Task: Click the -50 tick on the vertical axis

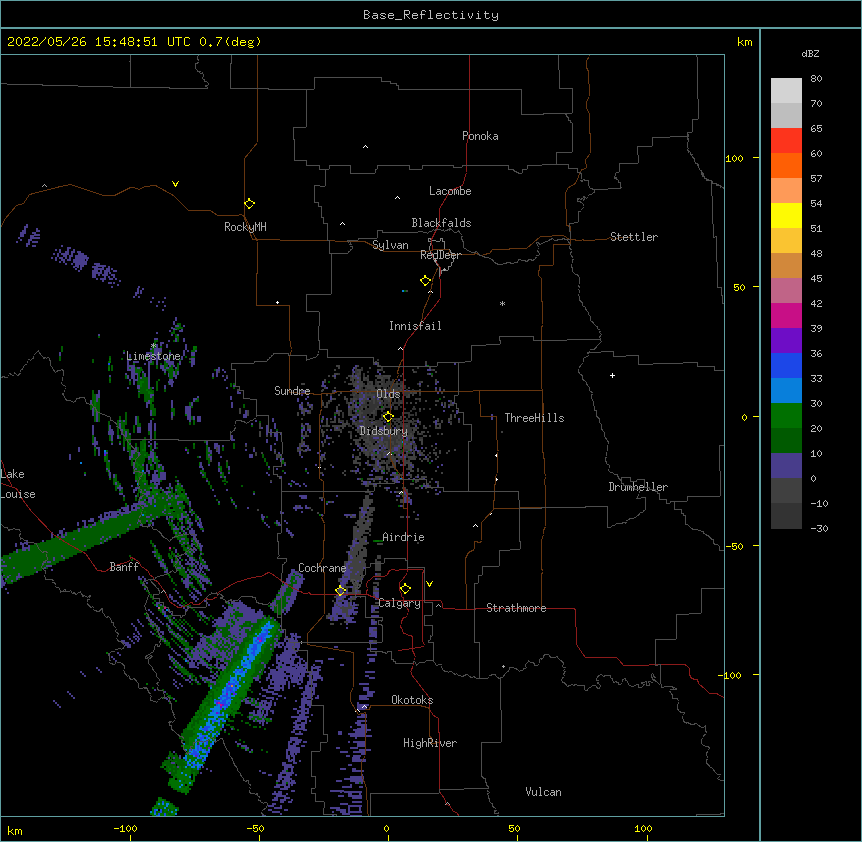Action: (734, 546)
